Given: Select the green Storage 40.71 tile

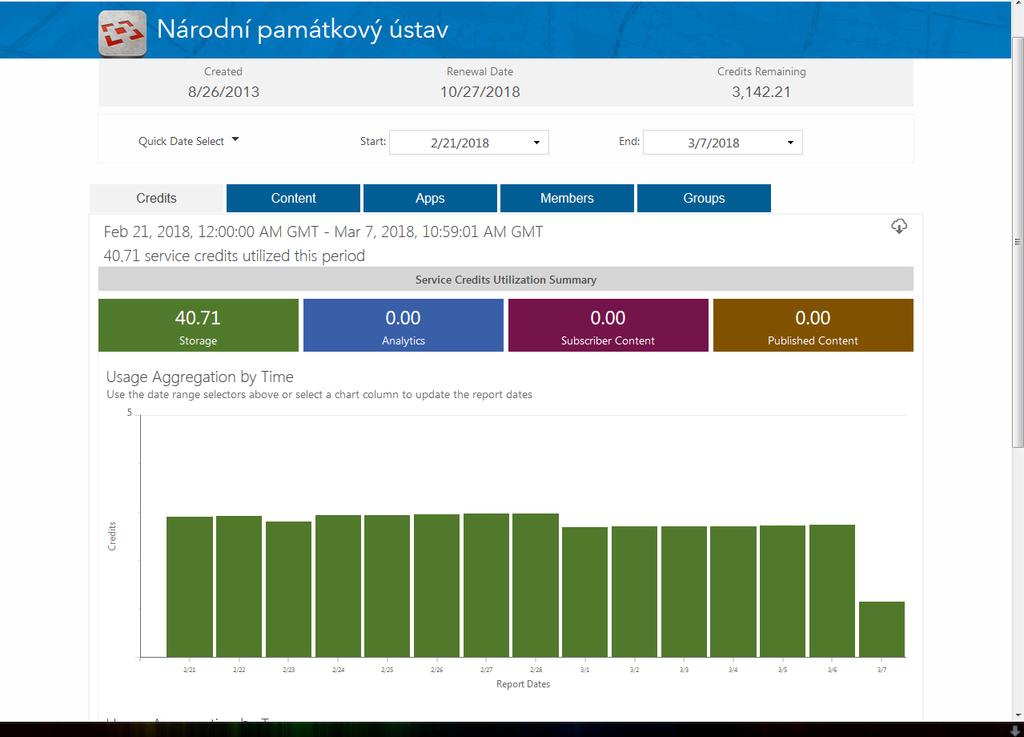Looking at the screenshot, I should pos(199,325).
